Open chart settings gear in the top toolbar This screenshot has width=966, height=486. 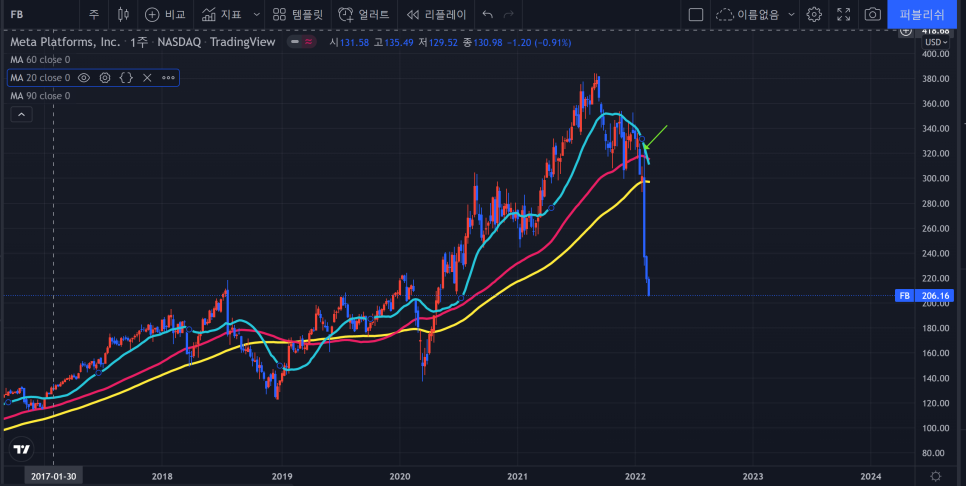(814, 14)
